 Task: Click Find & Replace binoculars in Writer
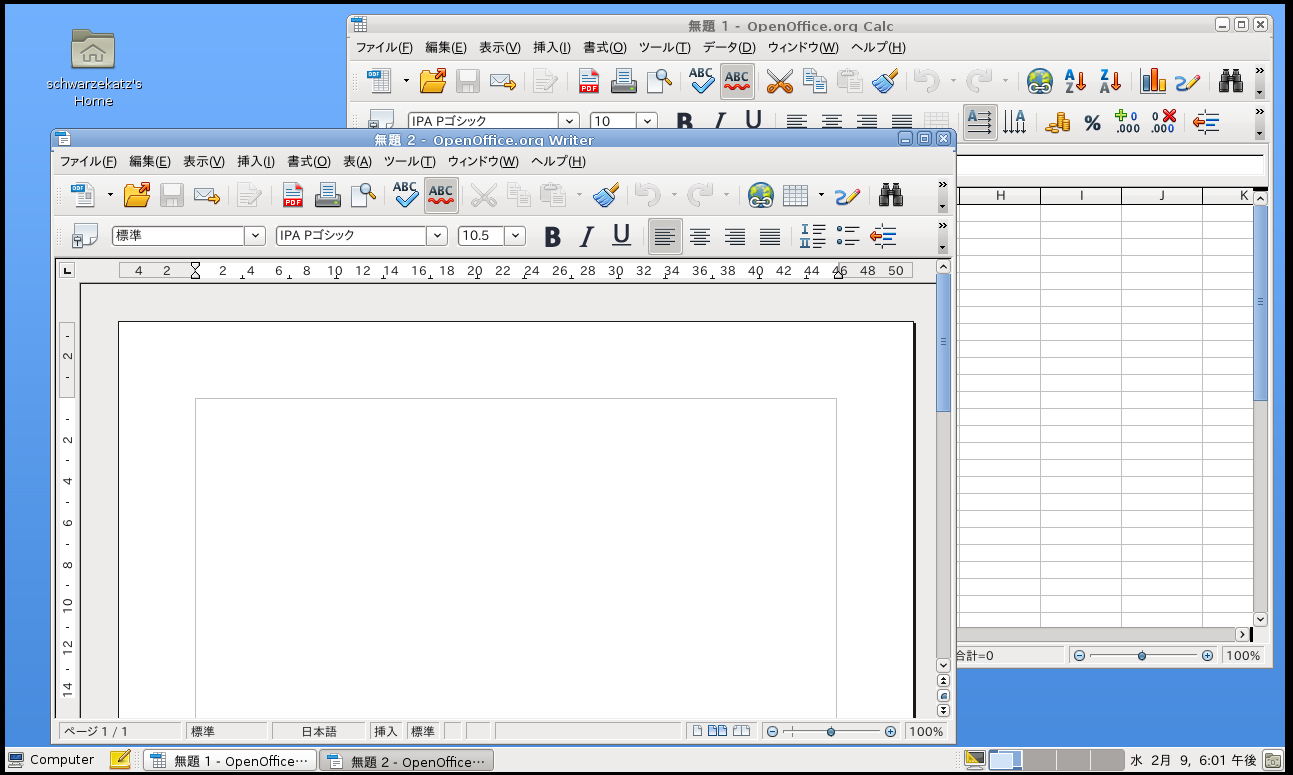(x=890, y=194)
